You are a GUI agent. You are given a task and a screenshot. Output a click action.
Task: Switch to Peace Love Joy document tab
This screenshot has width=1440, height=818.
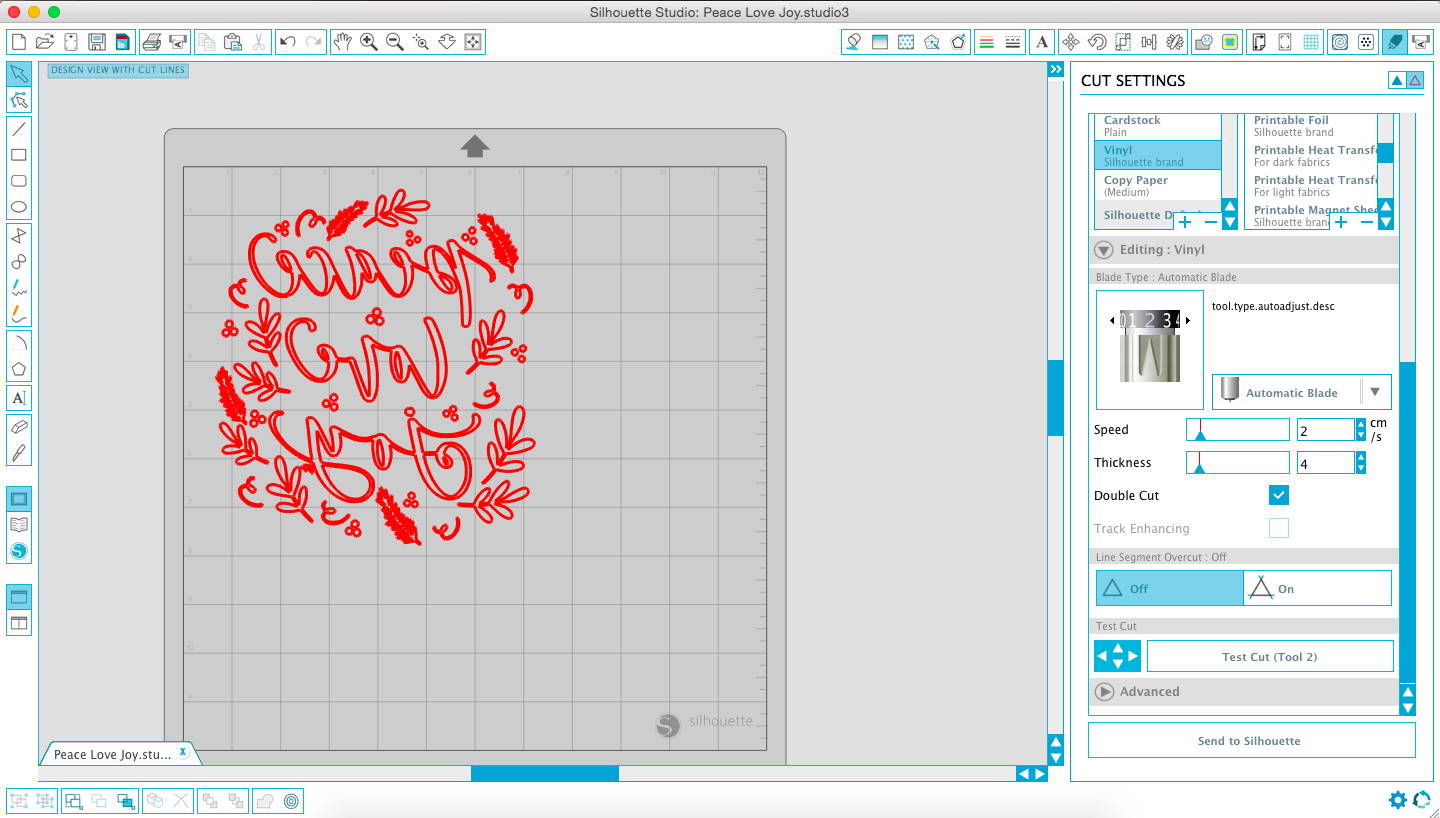coord(110,754)
